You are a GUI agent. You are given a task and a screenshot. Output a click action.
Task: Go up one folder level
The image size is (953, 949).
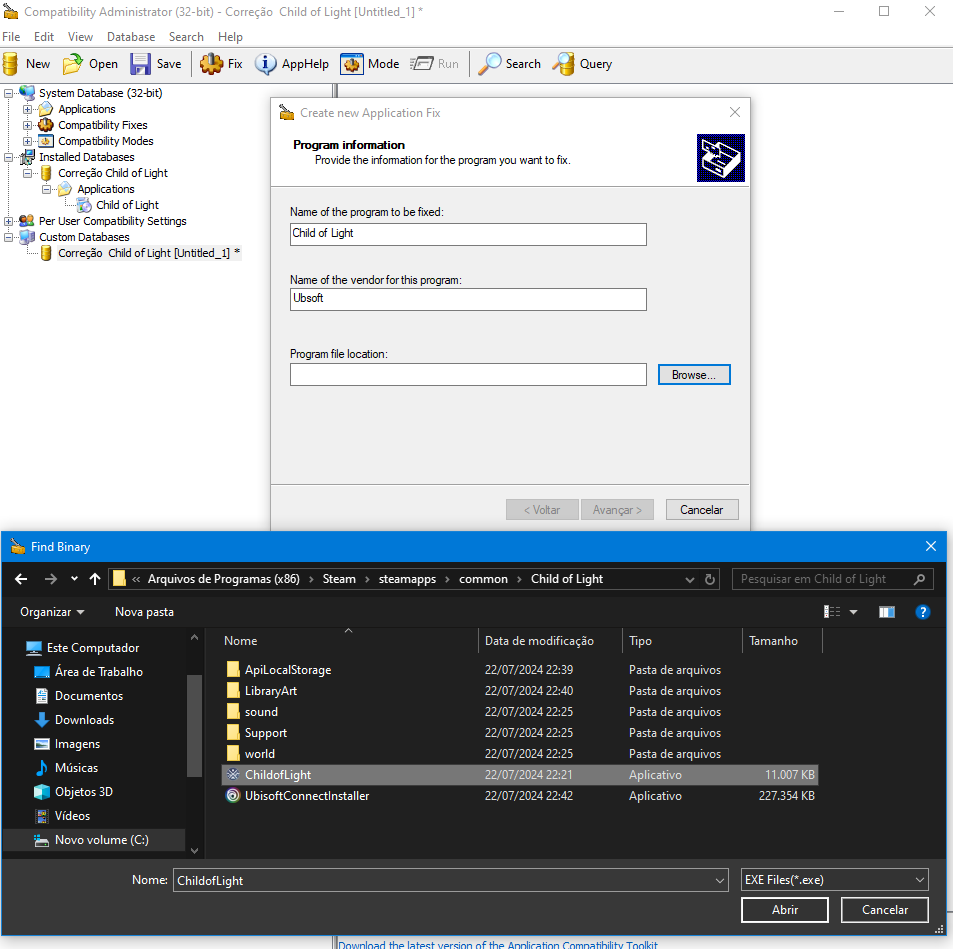[95, 579]
